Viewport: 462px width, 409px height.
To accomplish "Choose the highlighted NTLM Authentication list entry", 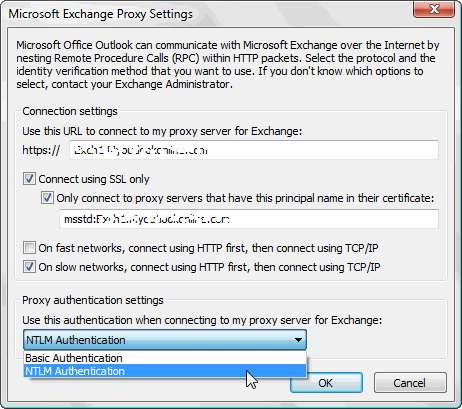I will click(x=165, y=371).
